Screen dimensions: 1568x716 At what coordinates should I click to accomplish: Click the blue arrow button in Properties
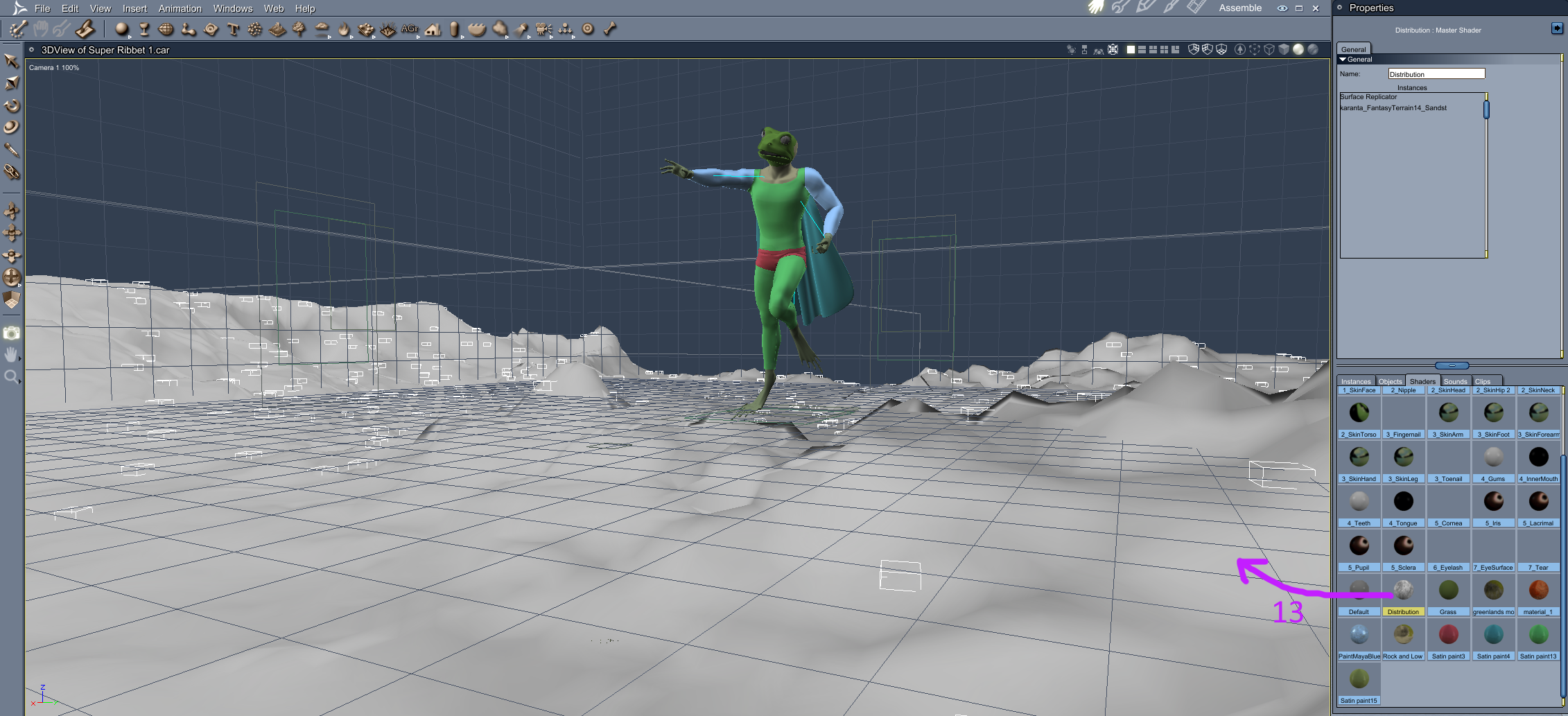1557,28
